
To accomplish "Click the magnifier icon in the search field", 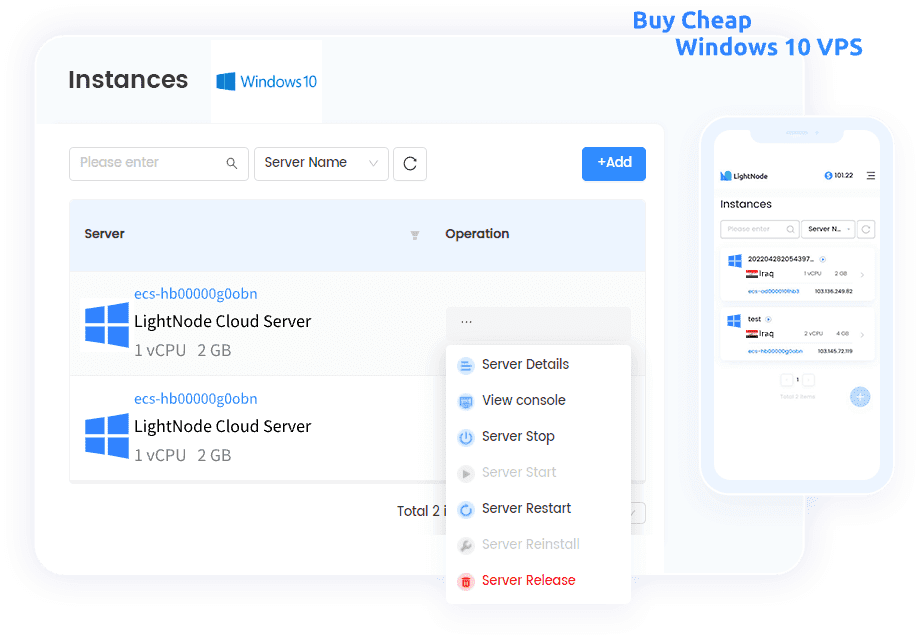I will [231, 163].
